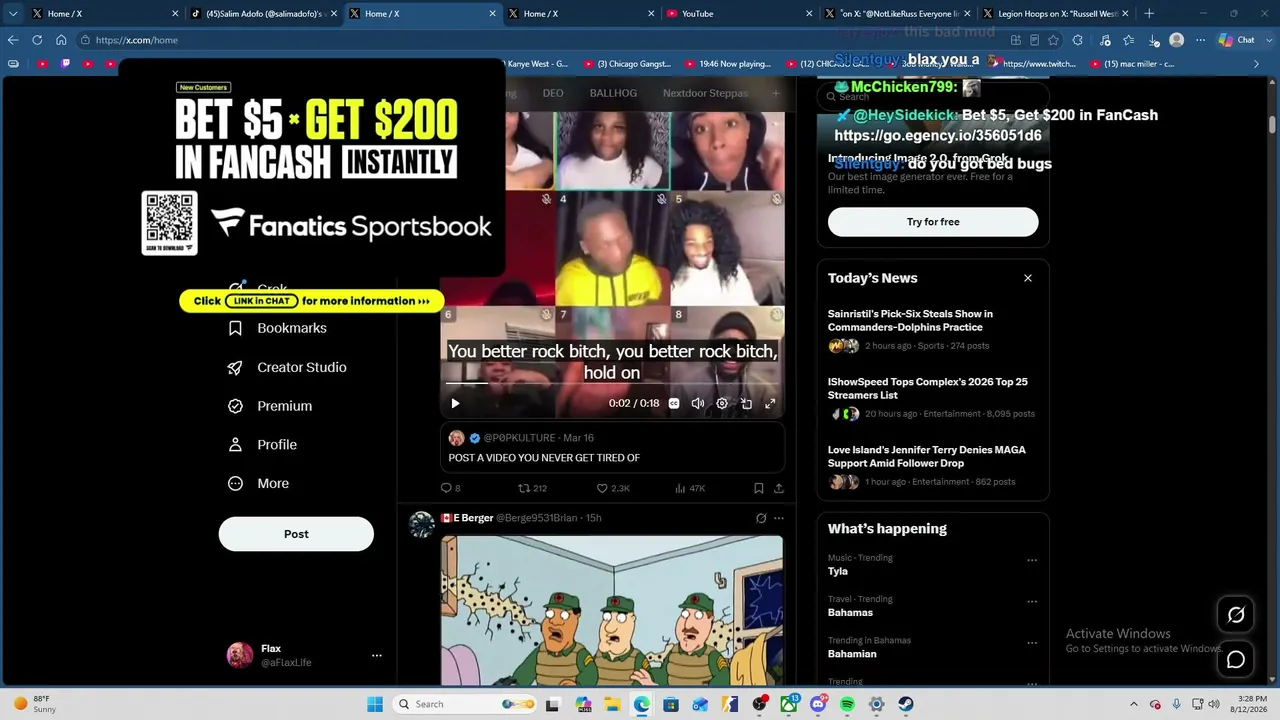Reload the current page
1280x720 pixels.
click(x=37, y=40)
